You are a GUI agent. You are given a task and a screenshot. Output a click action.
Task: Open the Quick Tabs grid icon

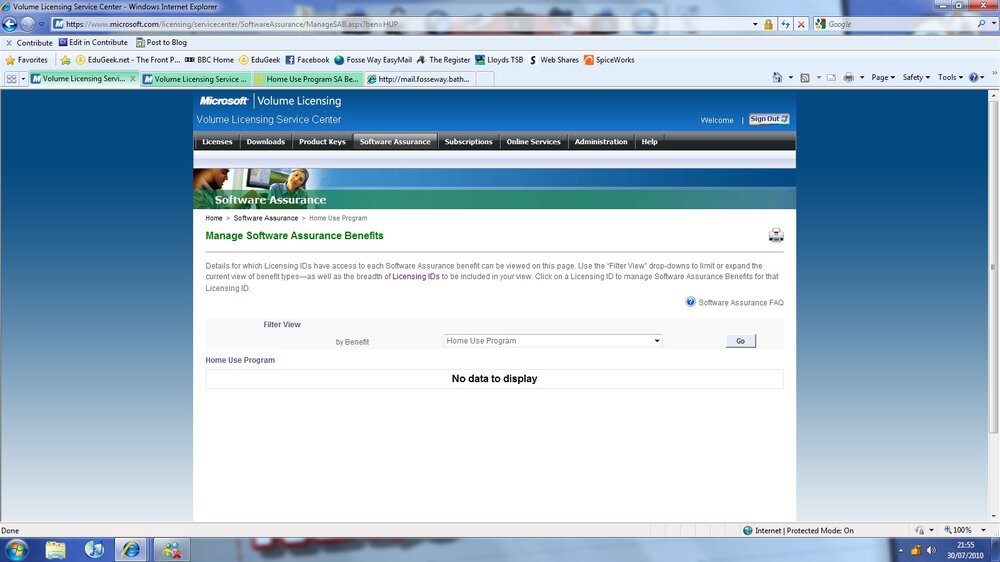pyautogui.click(x=11, y=78)
